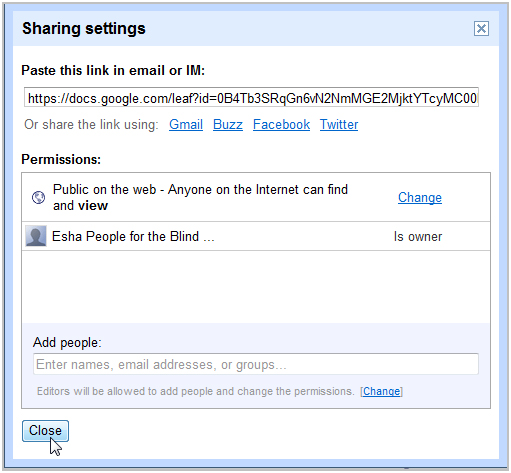Click the Add people label

click(x=67, y=342)
